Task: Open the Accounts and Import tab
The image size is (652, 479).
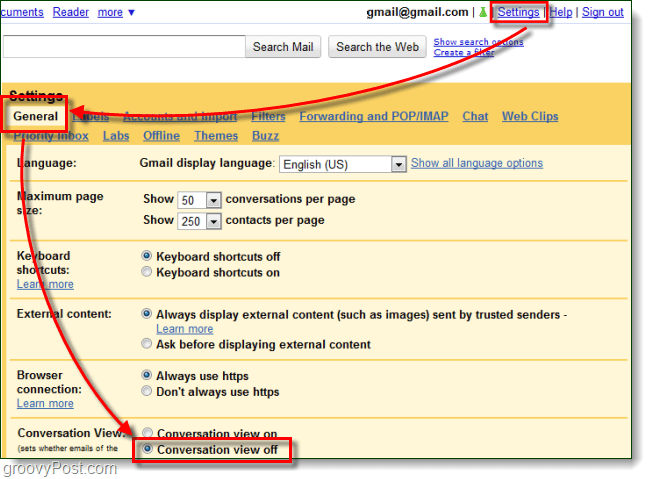Action: point(180,116)
